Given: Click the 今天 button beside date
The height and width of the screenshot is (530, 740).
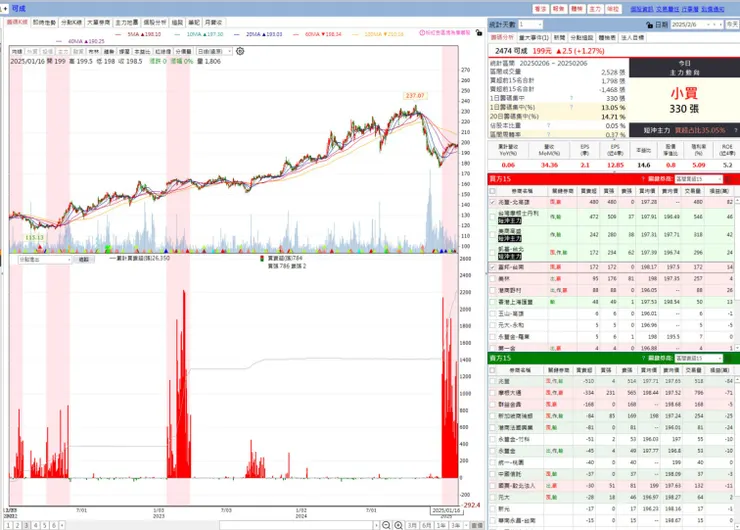Looking at the screenshot, I should pyautogui.click(x=732, y=25).
